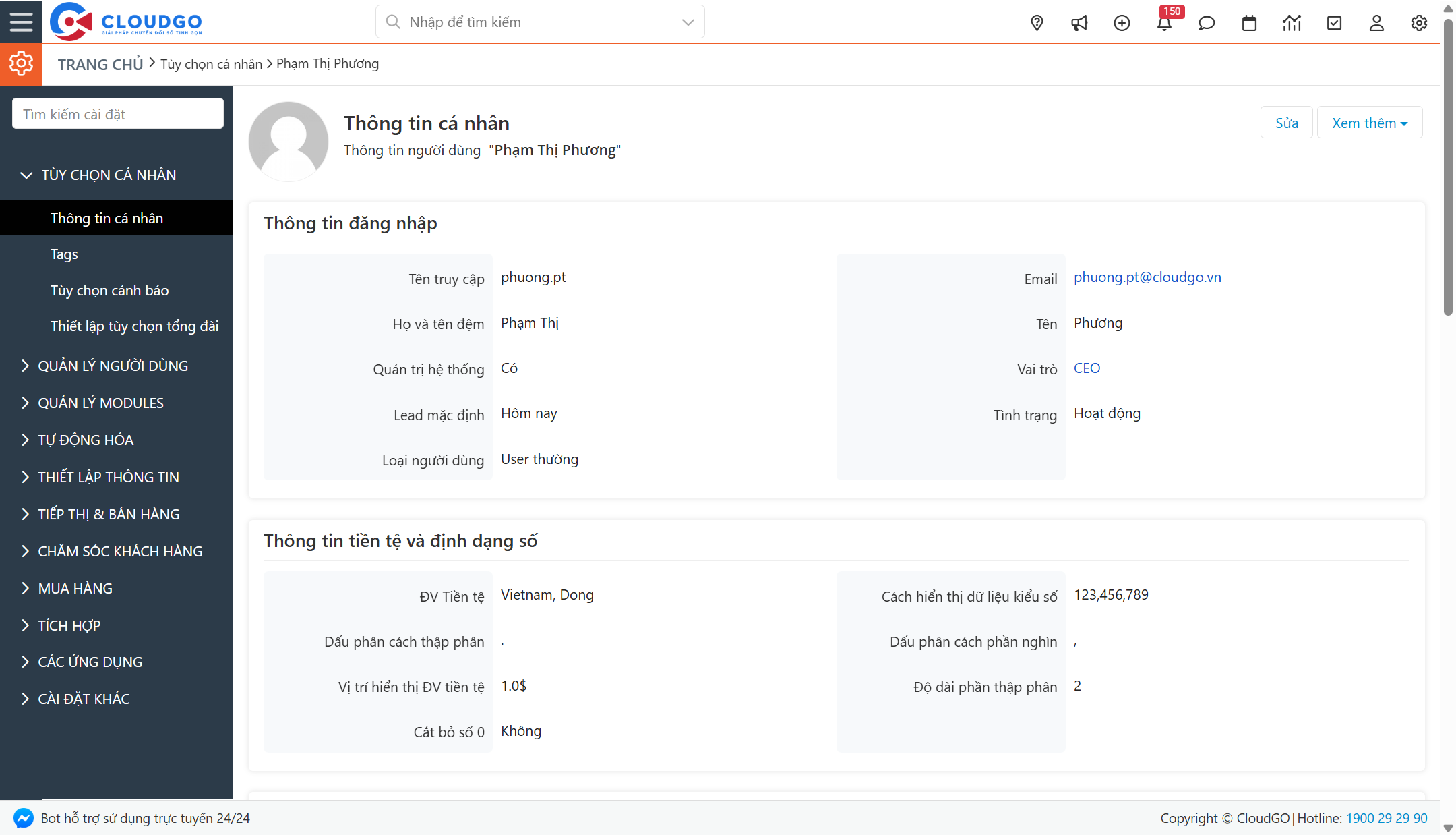Open the search category dropdown chevron
Image resolution: width=1456 pixels, height=835 pixels.
pos(688,22)
